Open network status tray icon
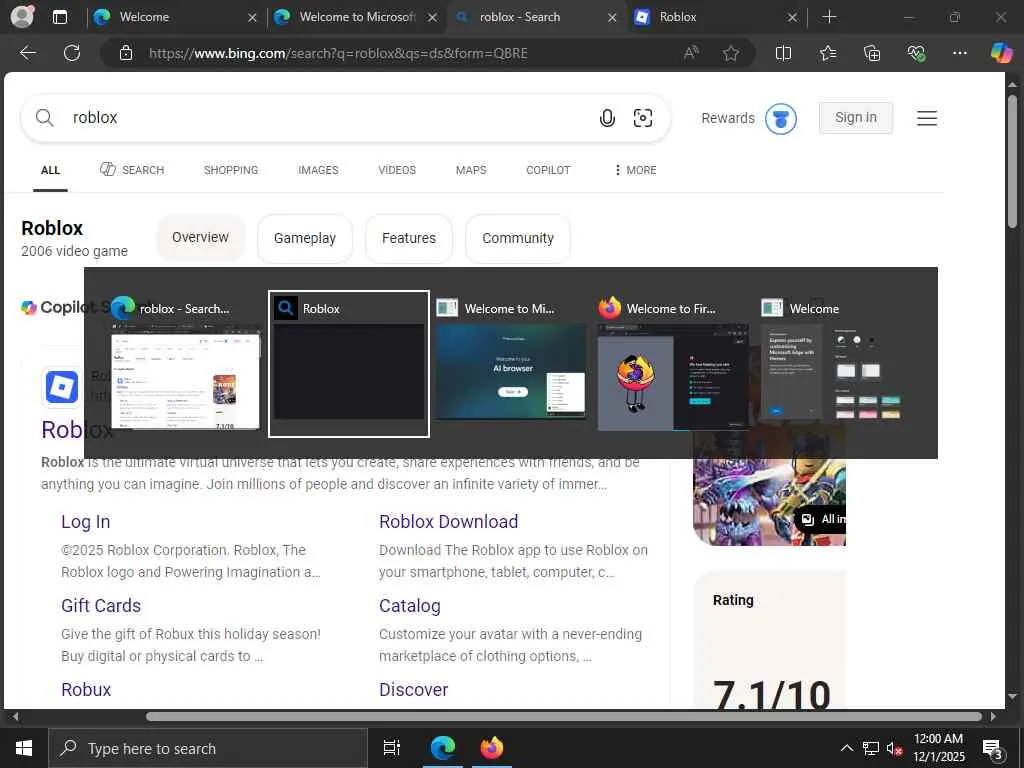This screenshot has width=1024, height=768. pos(871,748)
